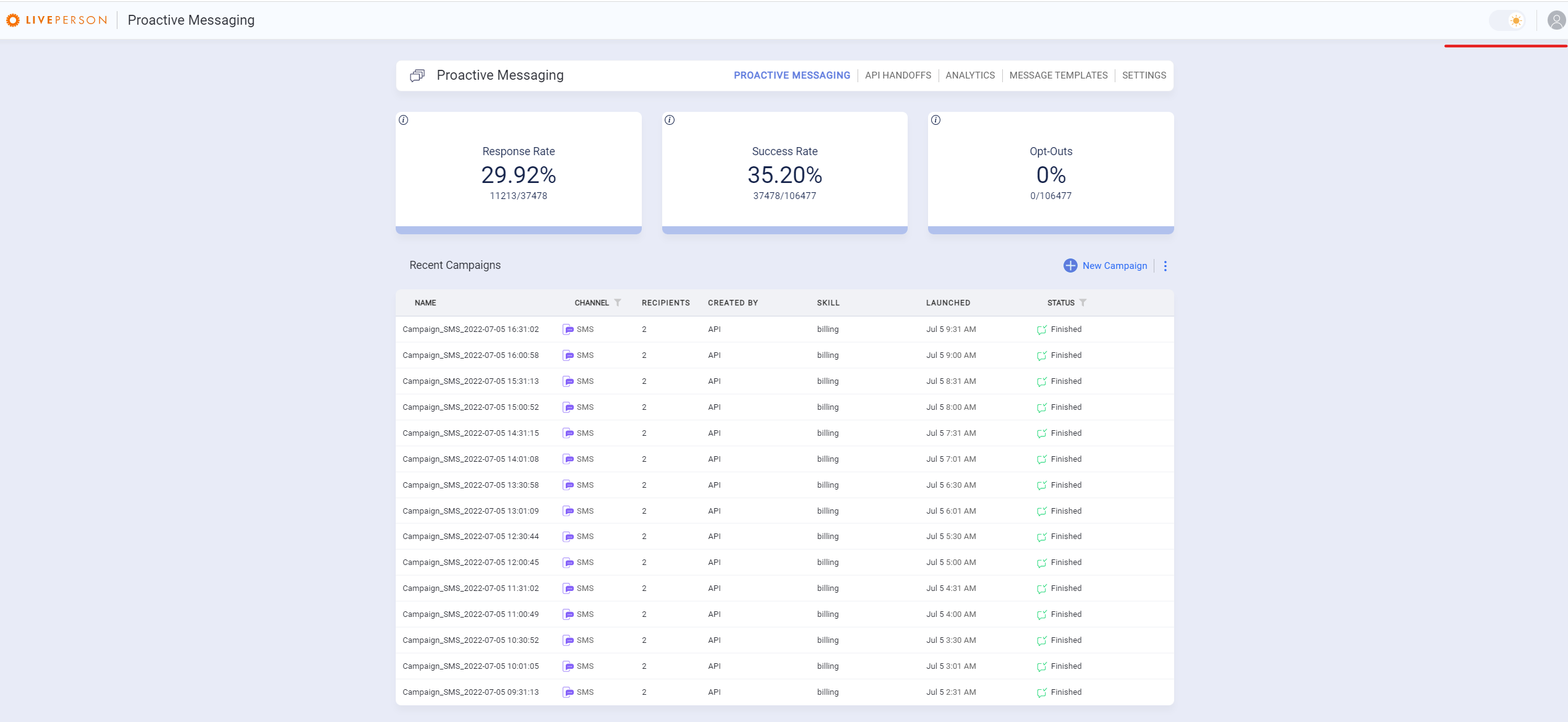
Task: Select the Success Rate 35.20% card
Action: 785,173
